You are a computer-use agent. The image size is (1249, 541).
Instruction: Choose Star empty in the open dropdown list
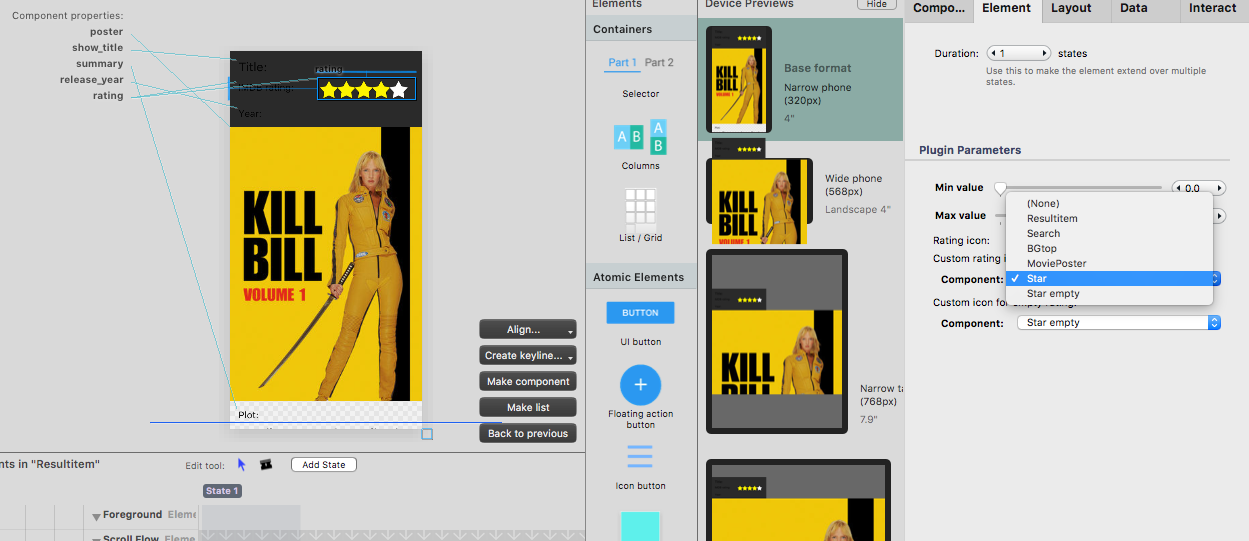pyautogui.click(x=1109, y=293)
